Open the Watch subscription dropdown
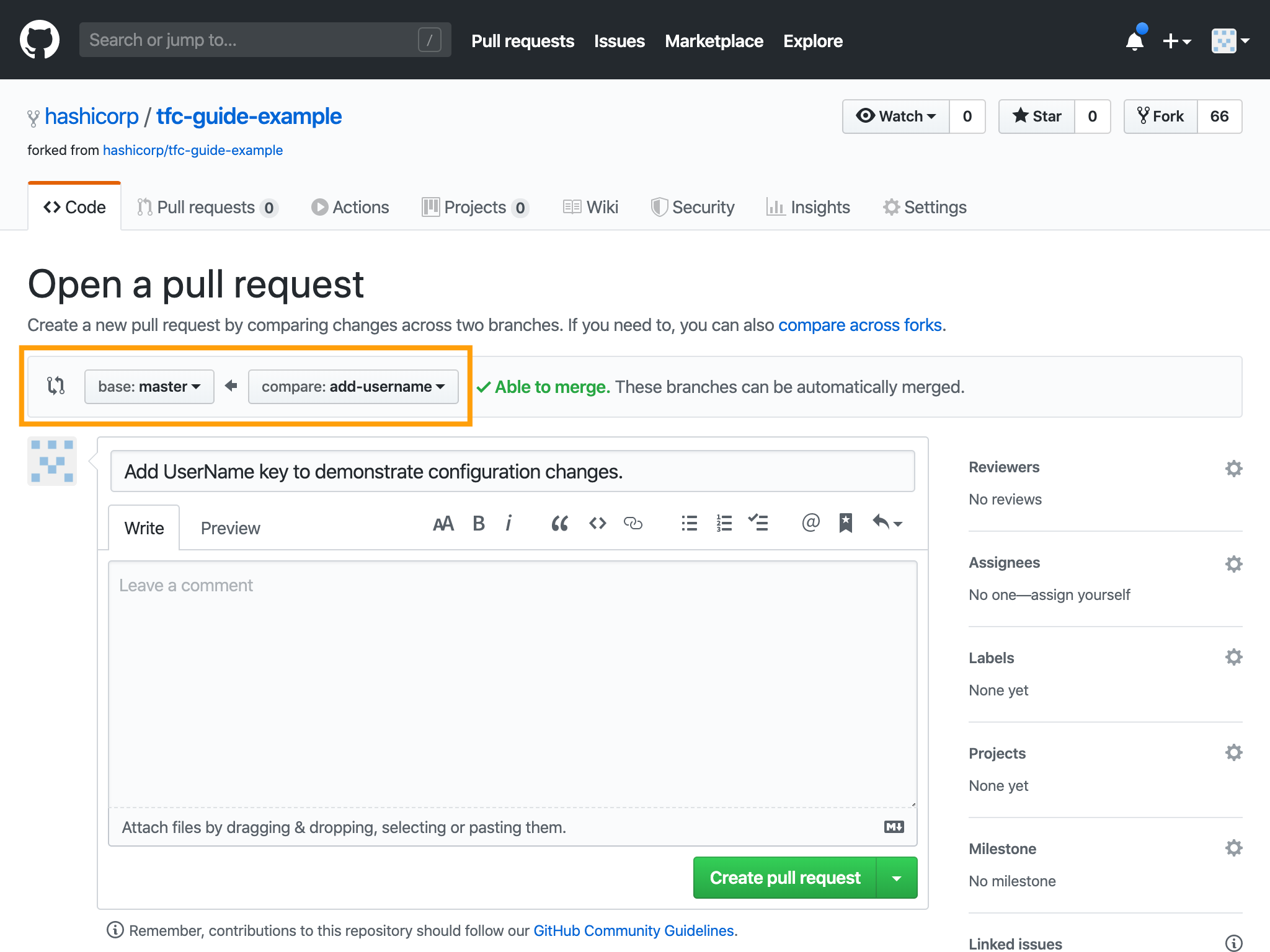 coord(896,117)
